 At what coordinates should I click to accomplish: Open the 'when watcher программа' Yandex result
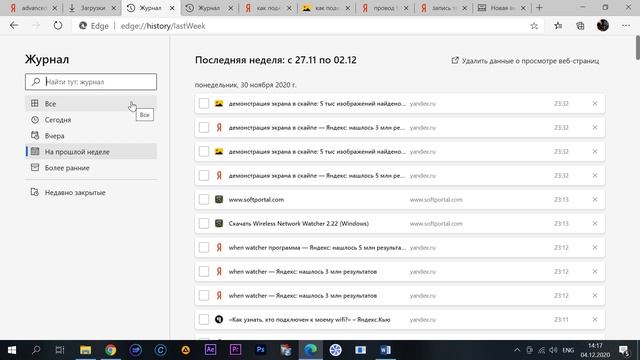317,247
